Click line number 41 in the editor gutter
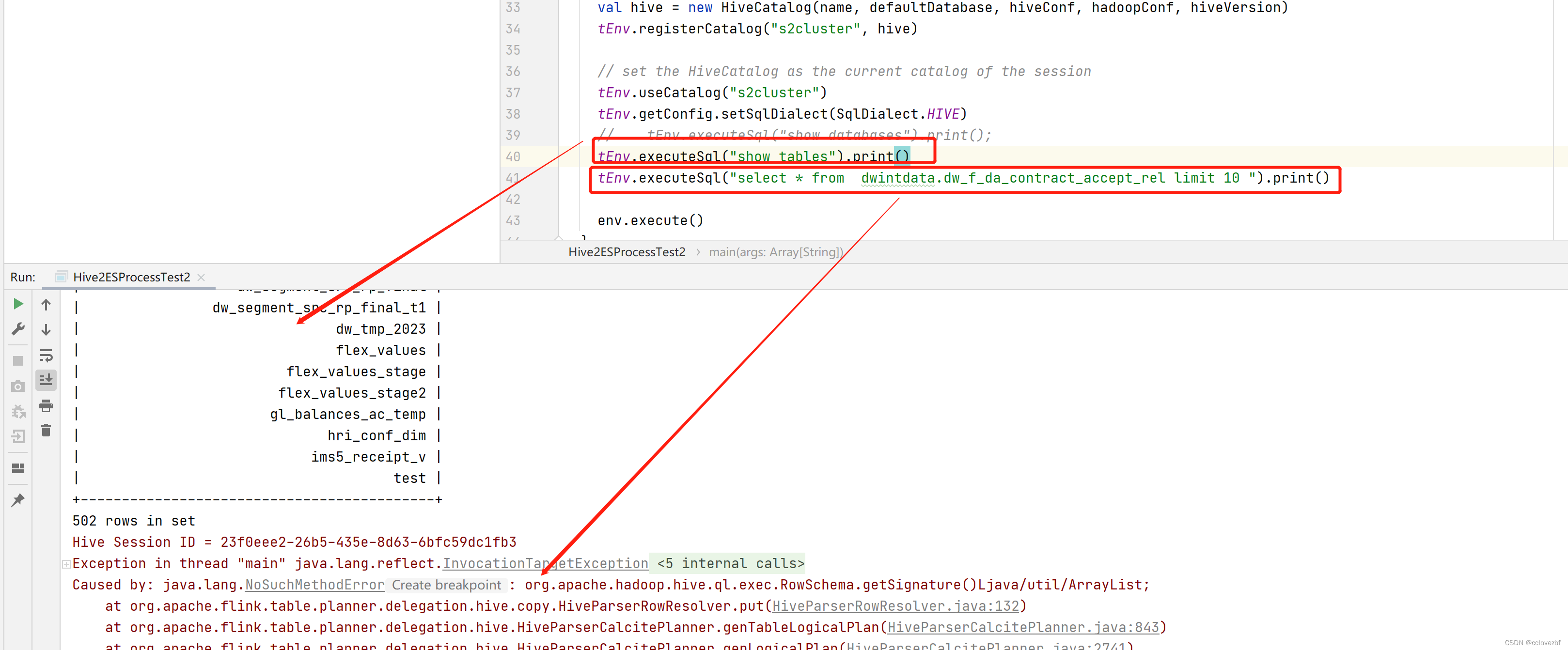The height and width of the screenshot is (650, 1568). point(513,178)
